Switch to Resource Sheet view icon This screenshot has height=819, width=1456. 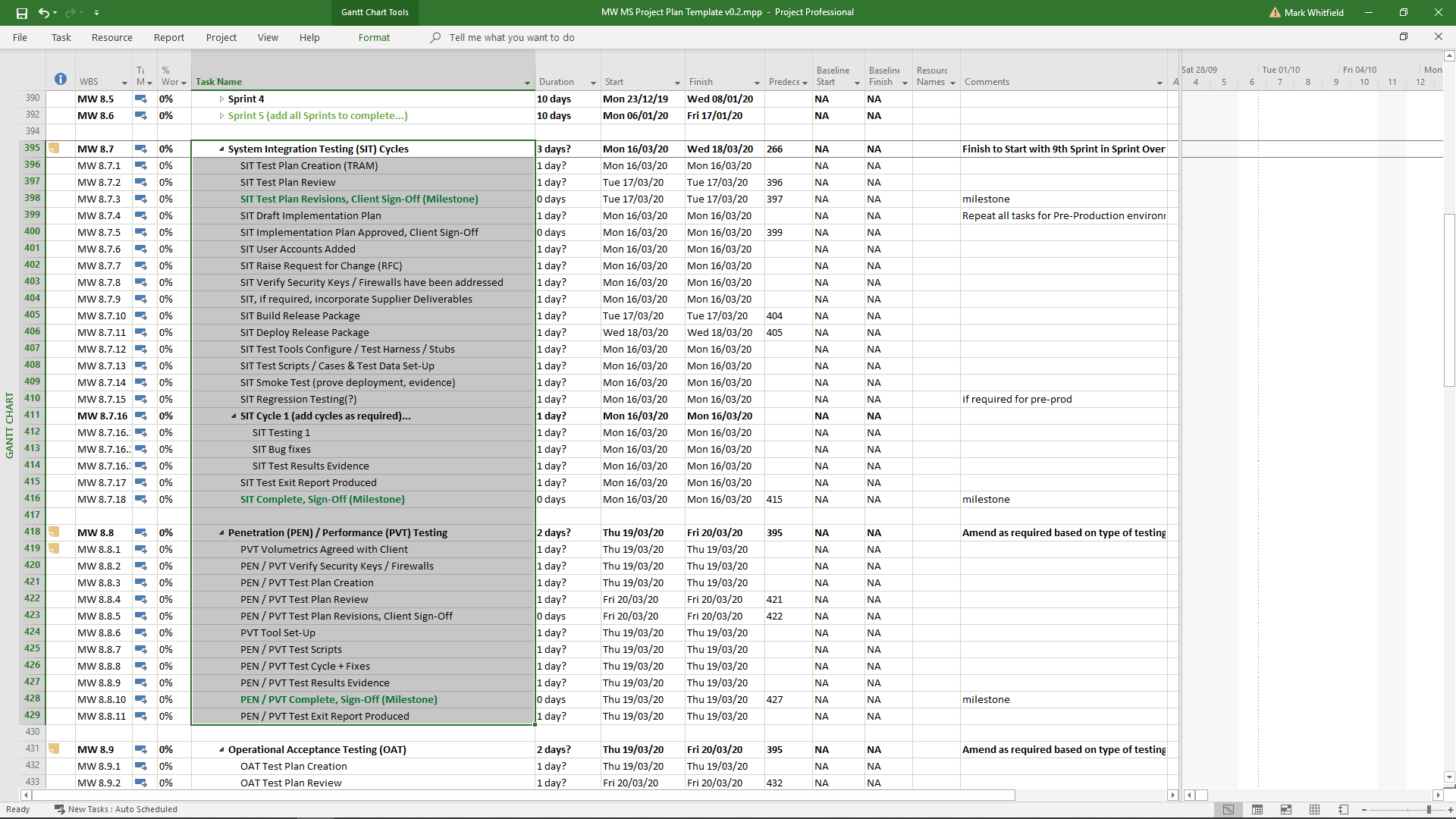click(1314, 810)
